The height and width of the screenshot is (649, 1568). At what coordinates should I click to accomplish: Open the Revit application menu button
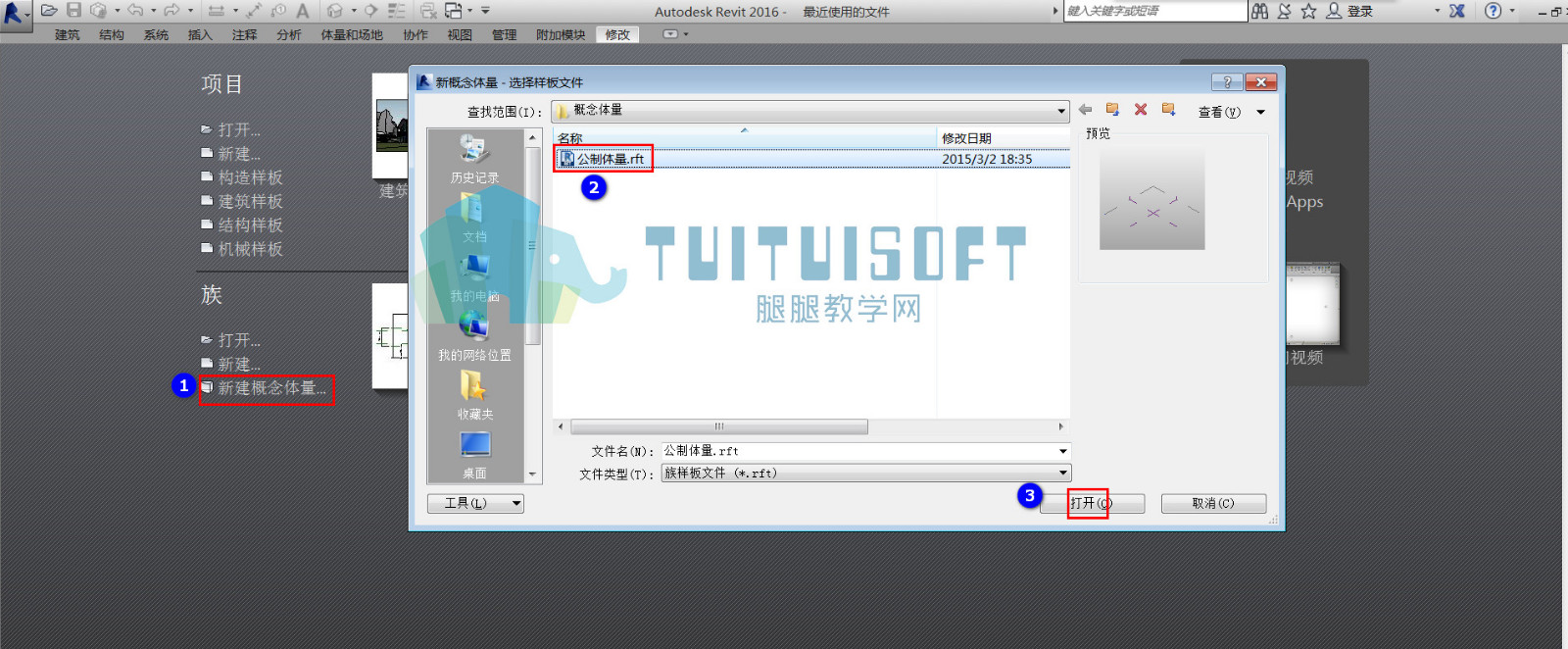15,13
